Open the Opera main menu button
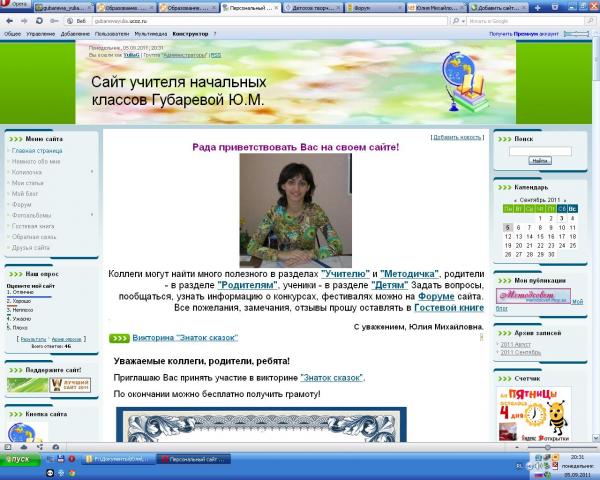The width and height of the screenshot is (600, 480). [x=15, y=4]
